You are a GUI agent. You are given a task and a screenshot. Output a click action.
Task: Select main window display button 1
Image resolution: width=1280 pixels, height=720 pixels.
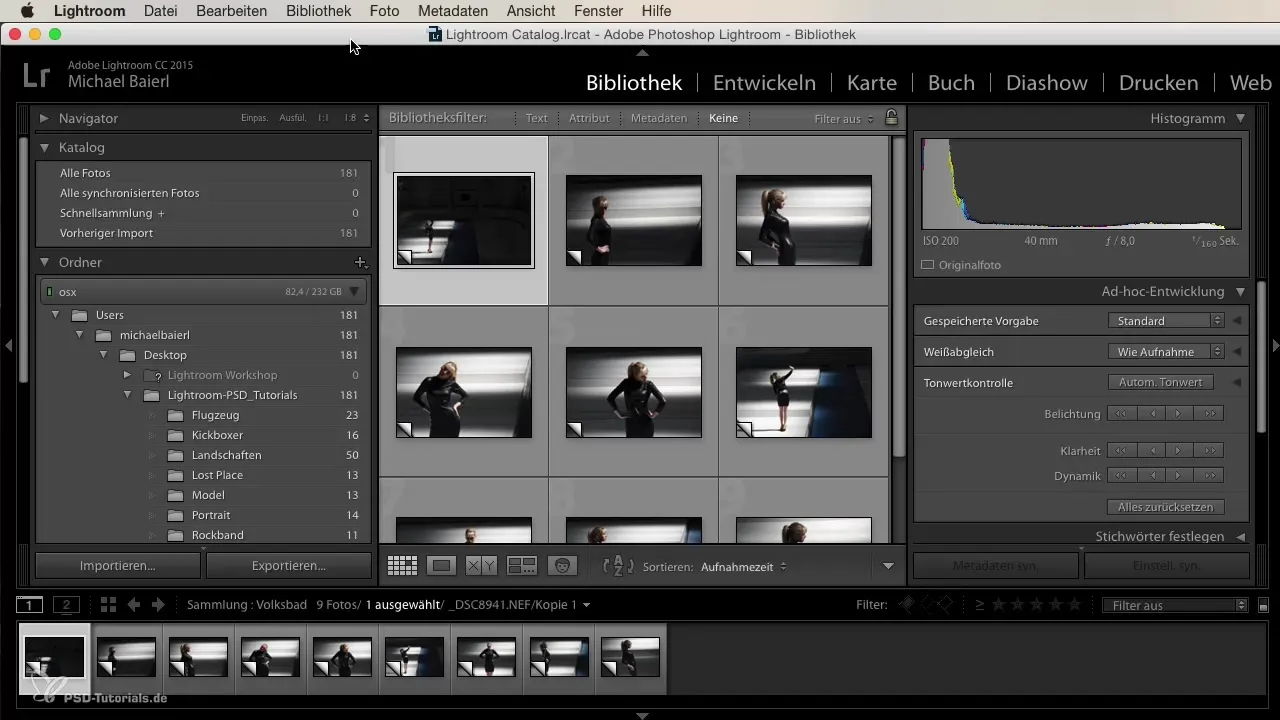tap(29, 605)
